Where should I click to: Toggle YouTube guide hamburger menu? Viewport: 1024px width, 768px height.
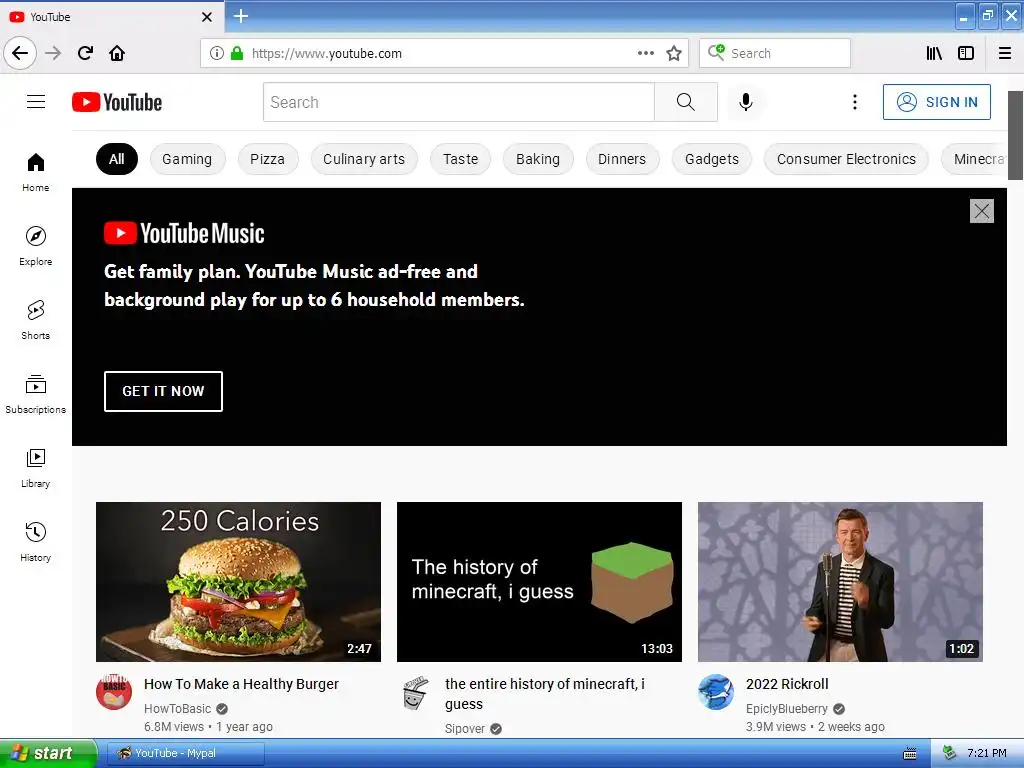36,102
